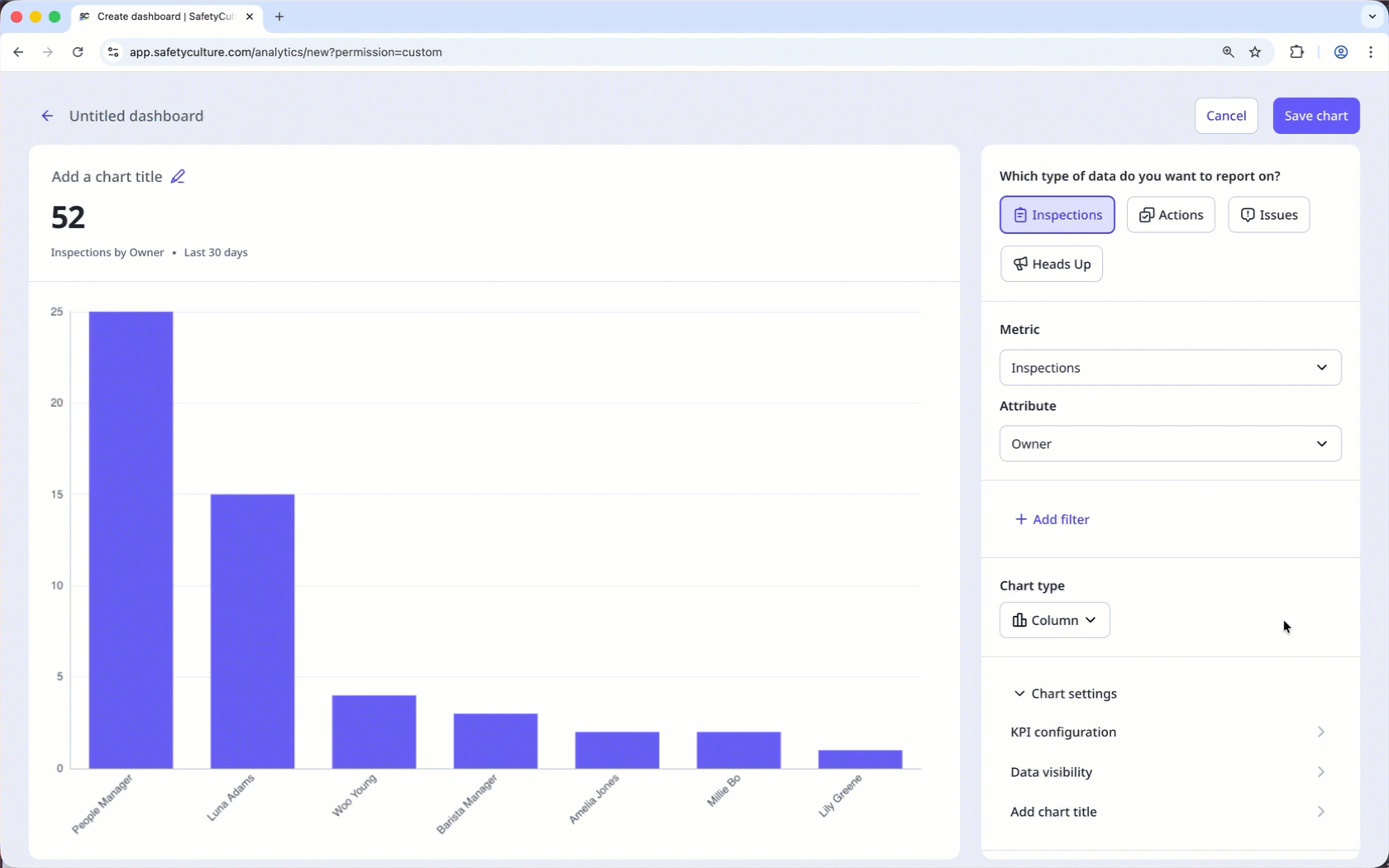Click the People Manager axis label
Screen dimensions: 1389x868
tap(102, 804)
